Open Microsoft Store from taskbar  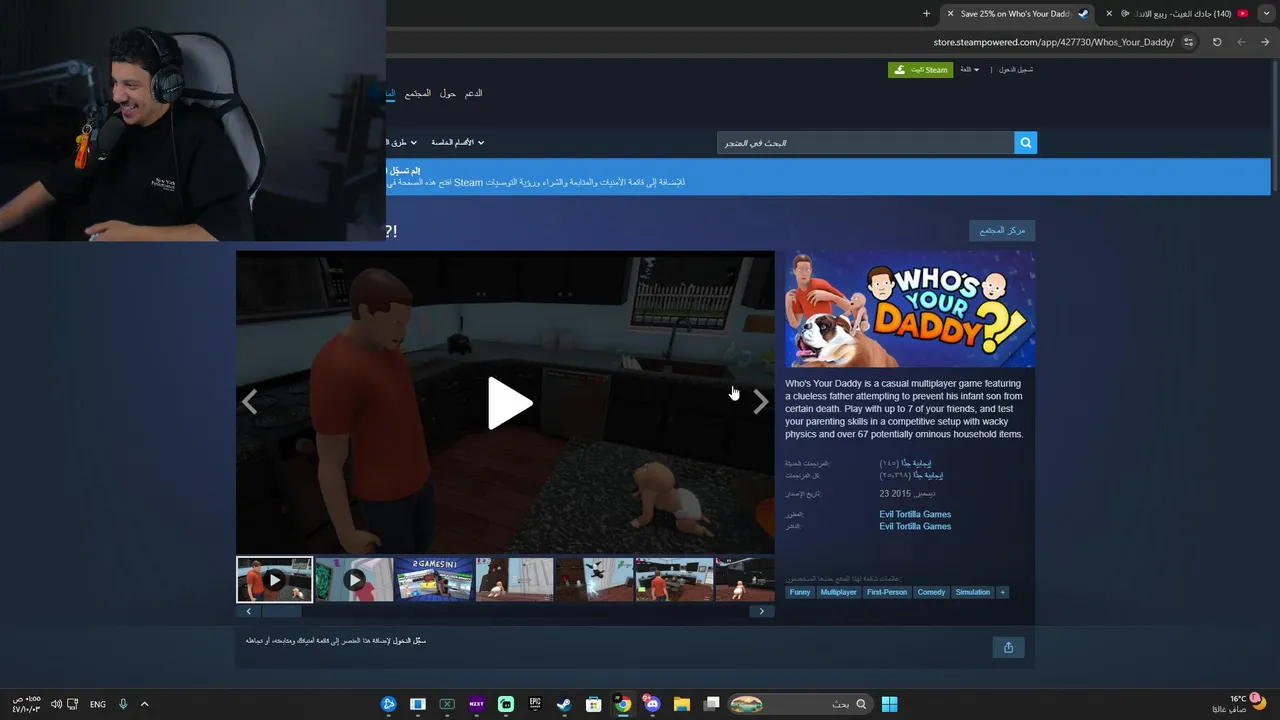[594, 704]
